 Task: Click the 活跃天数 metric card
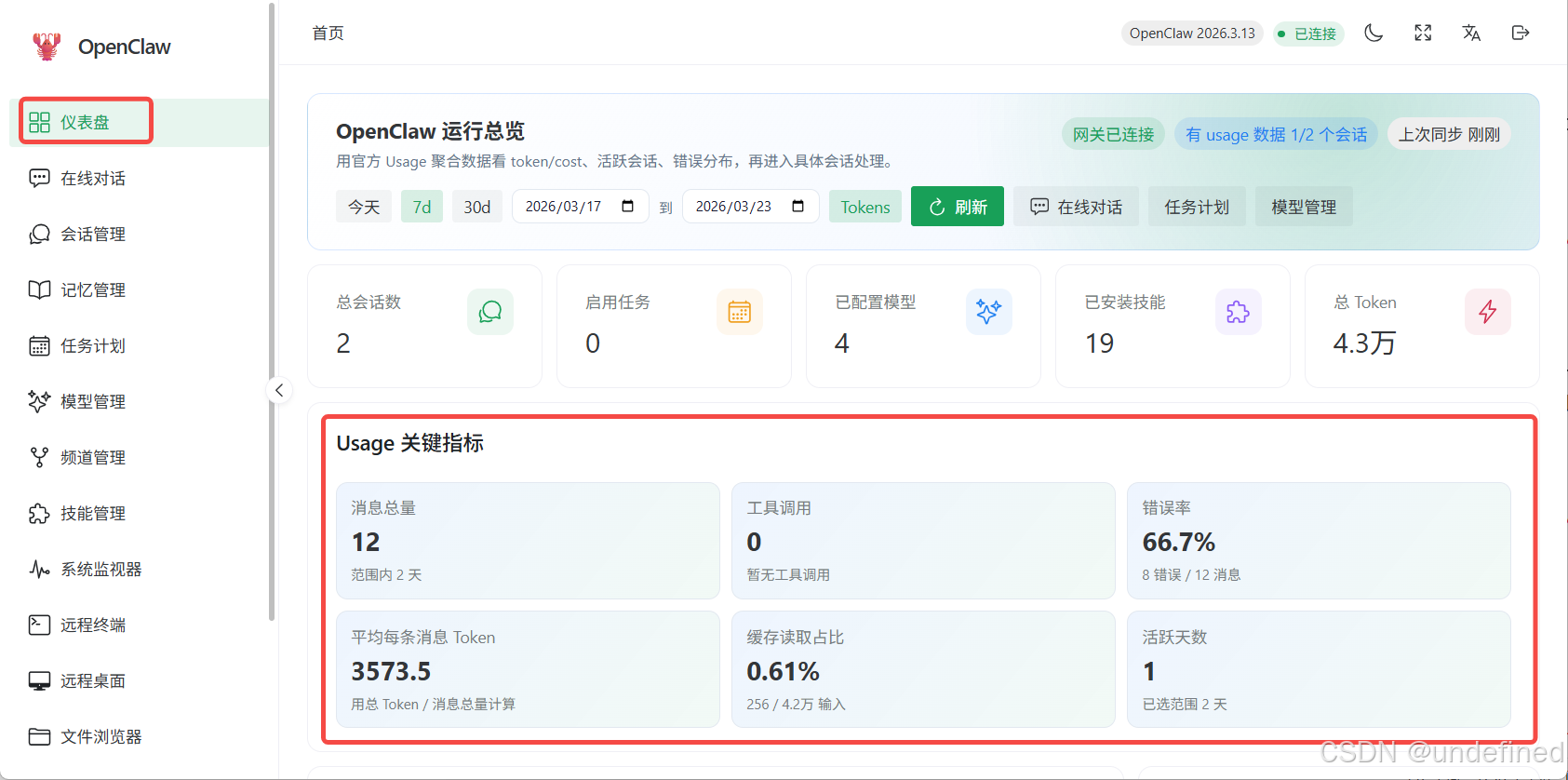point(1319,669)
